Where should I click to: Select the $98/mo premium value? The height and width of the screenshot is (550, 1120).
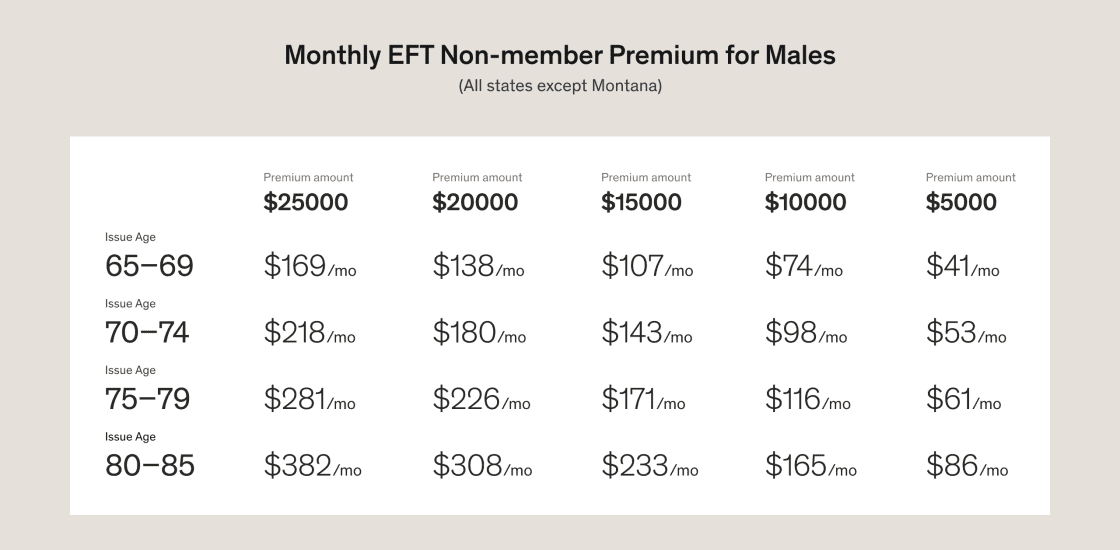pos(805,333)
